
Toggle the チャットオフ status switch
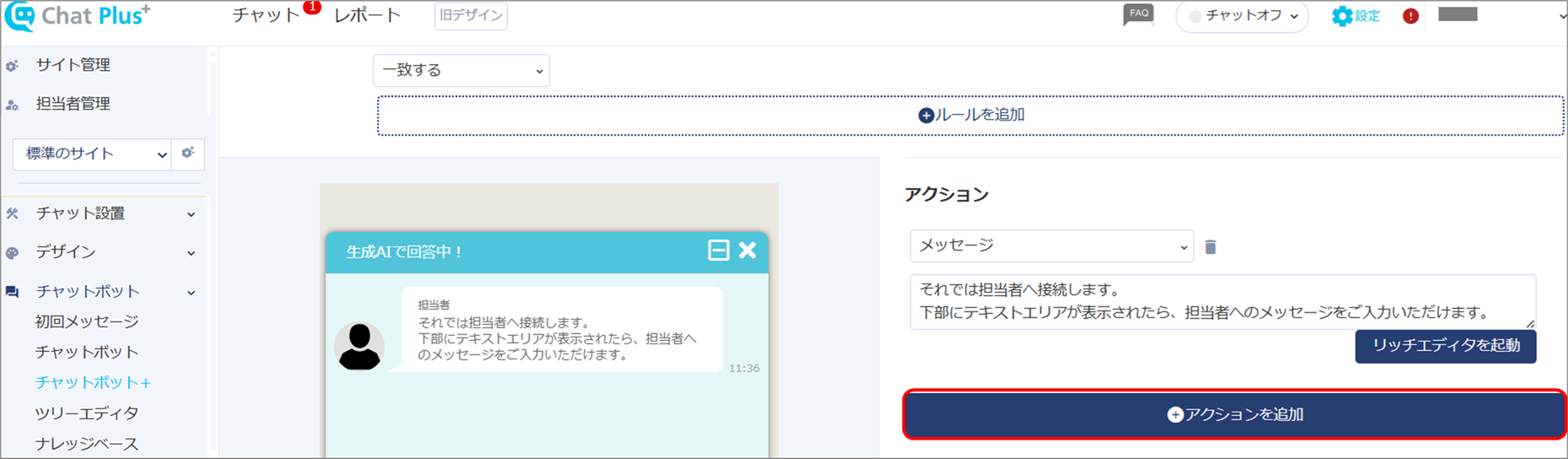pos(1242,16)
